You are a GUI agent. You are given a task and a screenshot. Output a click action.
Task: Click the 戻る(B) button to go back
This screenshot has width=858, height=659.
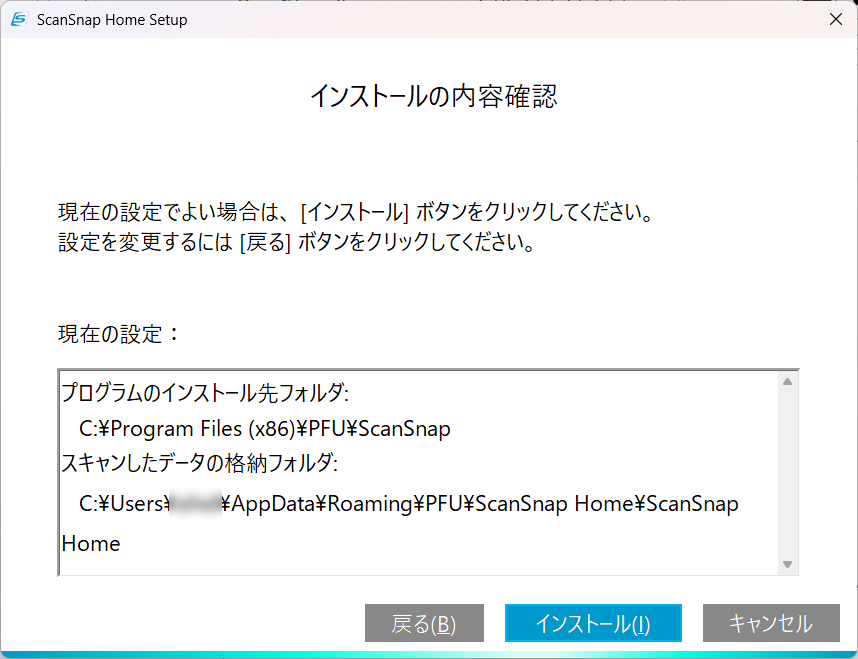pyautogui.click(x=424, y=622)
